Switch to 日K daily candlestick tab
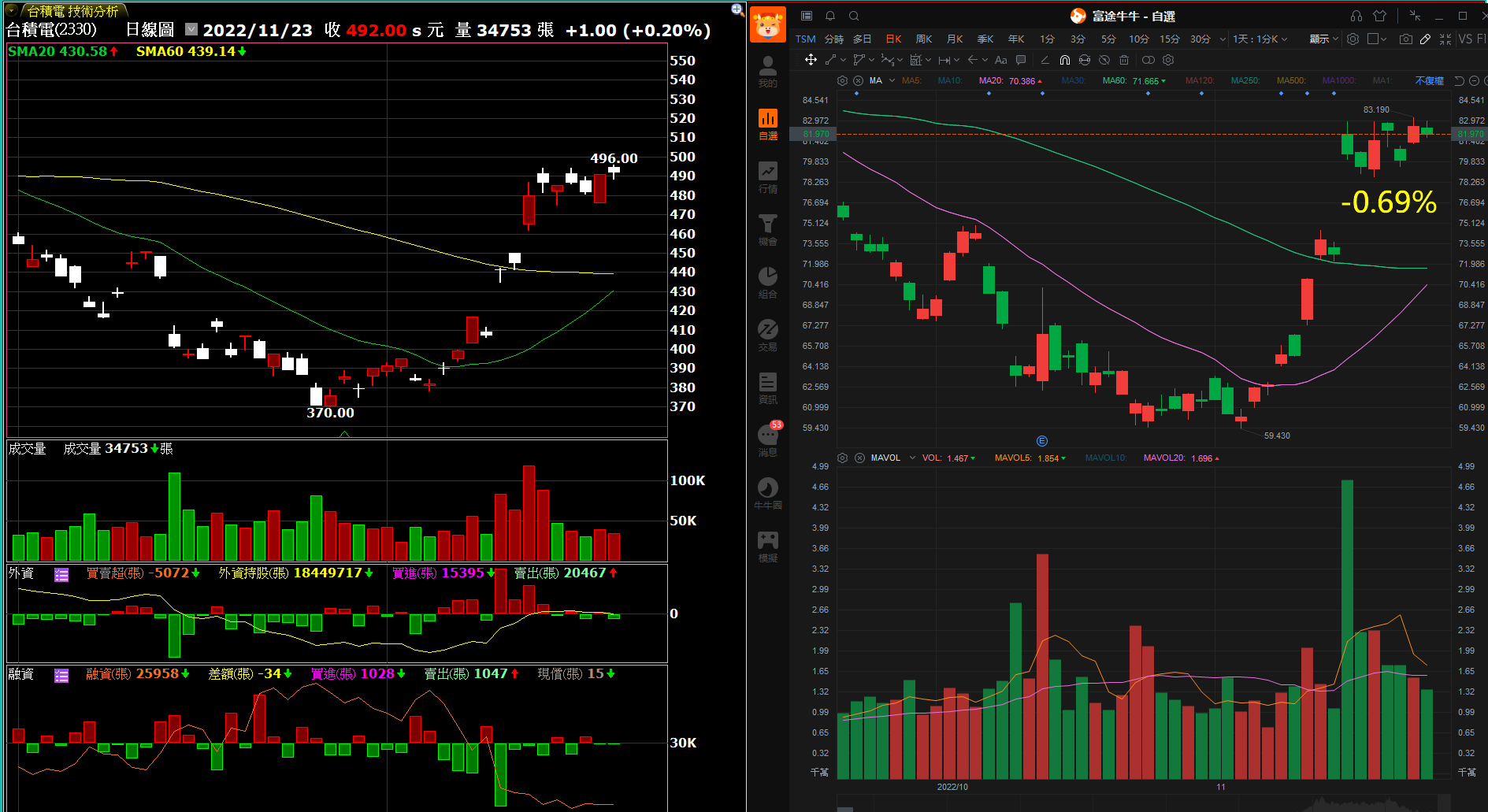This screenshot has height=812, width=1488. click(893, 39)
